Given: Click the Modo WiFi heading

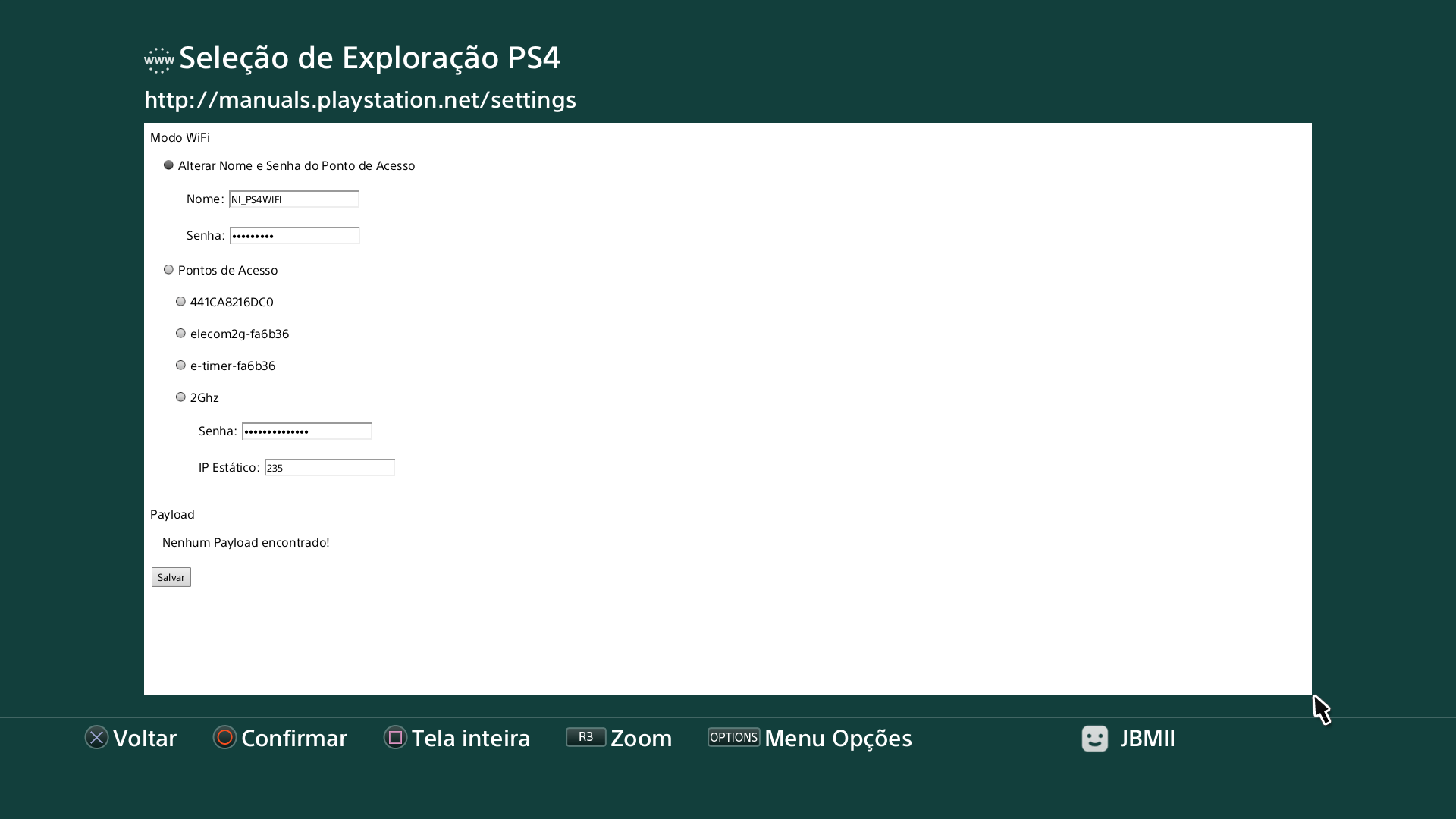Looking at the screenshot, I should 180,137.
